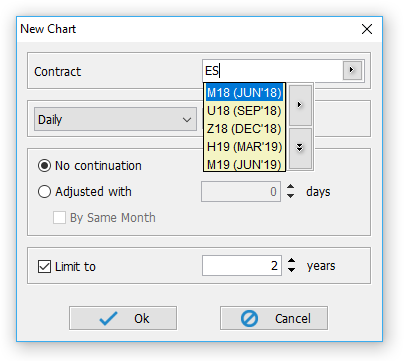407x361 pixels.
Task: Decrease the Limit to years value
Action: point(291,270)
